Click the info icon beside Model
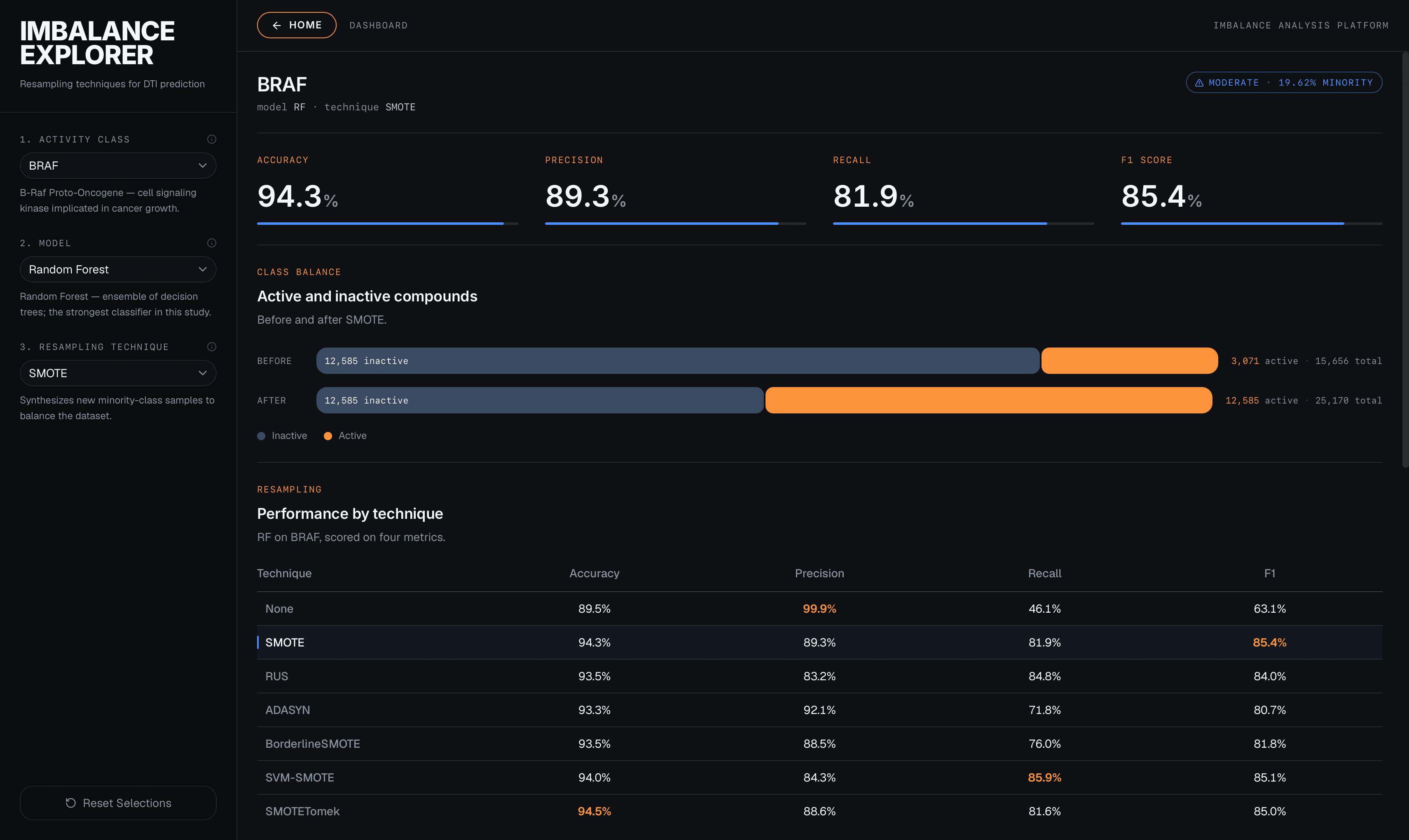This screenshot has height=840, width=1409. click(x=212, y=243)
